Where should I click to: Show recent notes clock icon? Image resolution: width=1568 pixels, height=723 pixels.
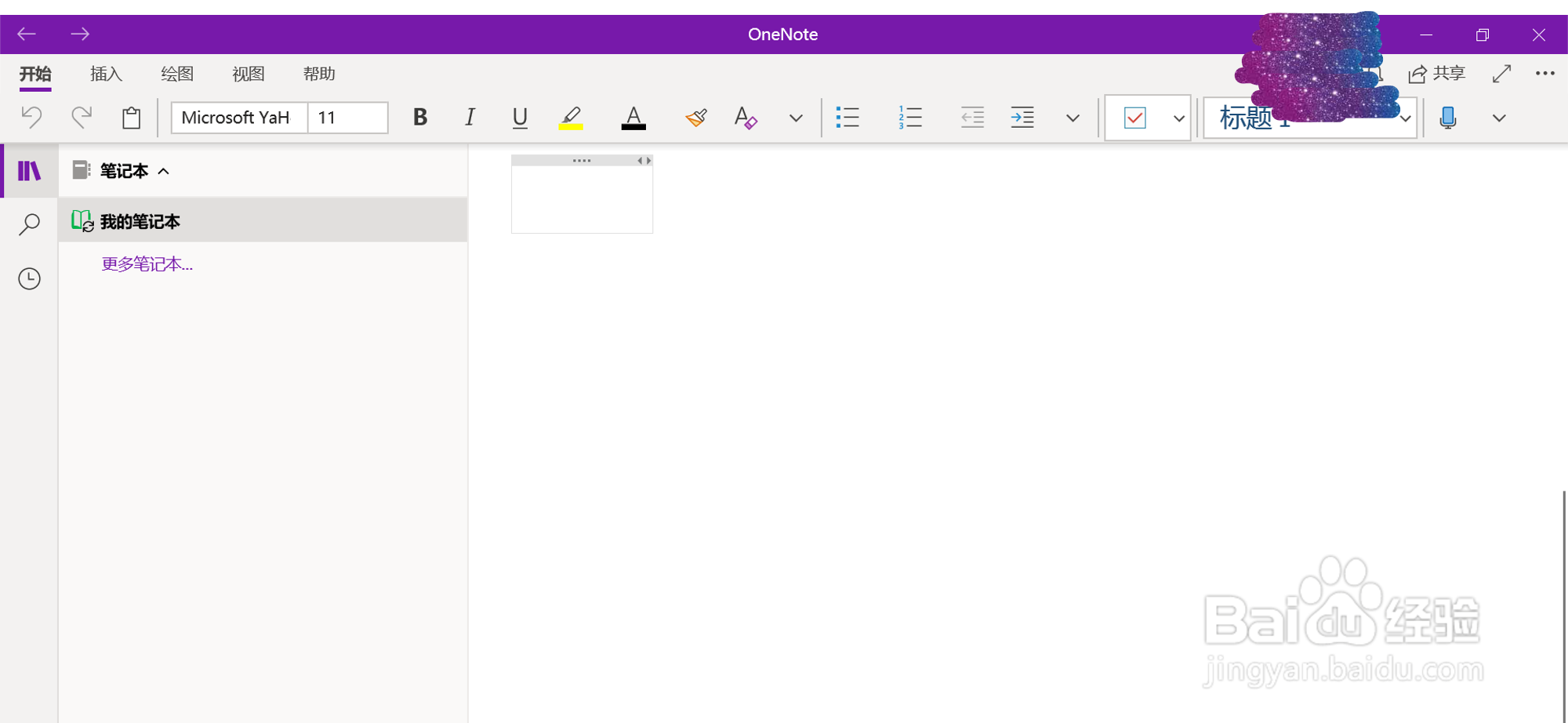(30, 278)
